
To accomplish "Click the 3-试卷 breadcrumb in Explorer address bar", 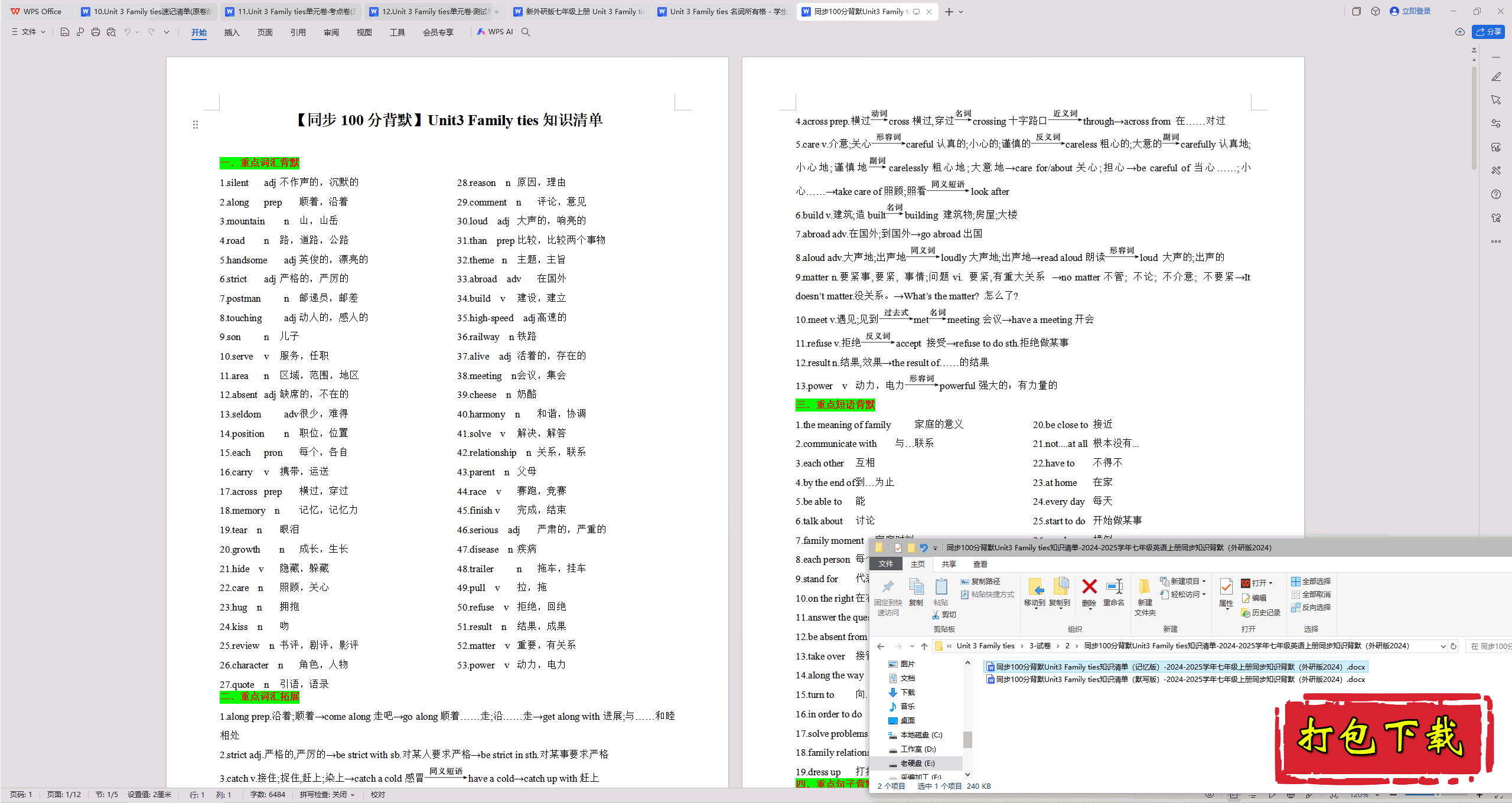I will pyautogui.click(x=1039, y=646).
